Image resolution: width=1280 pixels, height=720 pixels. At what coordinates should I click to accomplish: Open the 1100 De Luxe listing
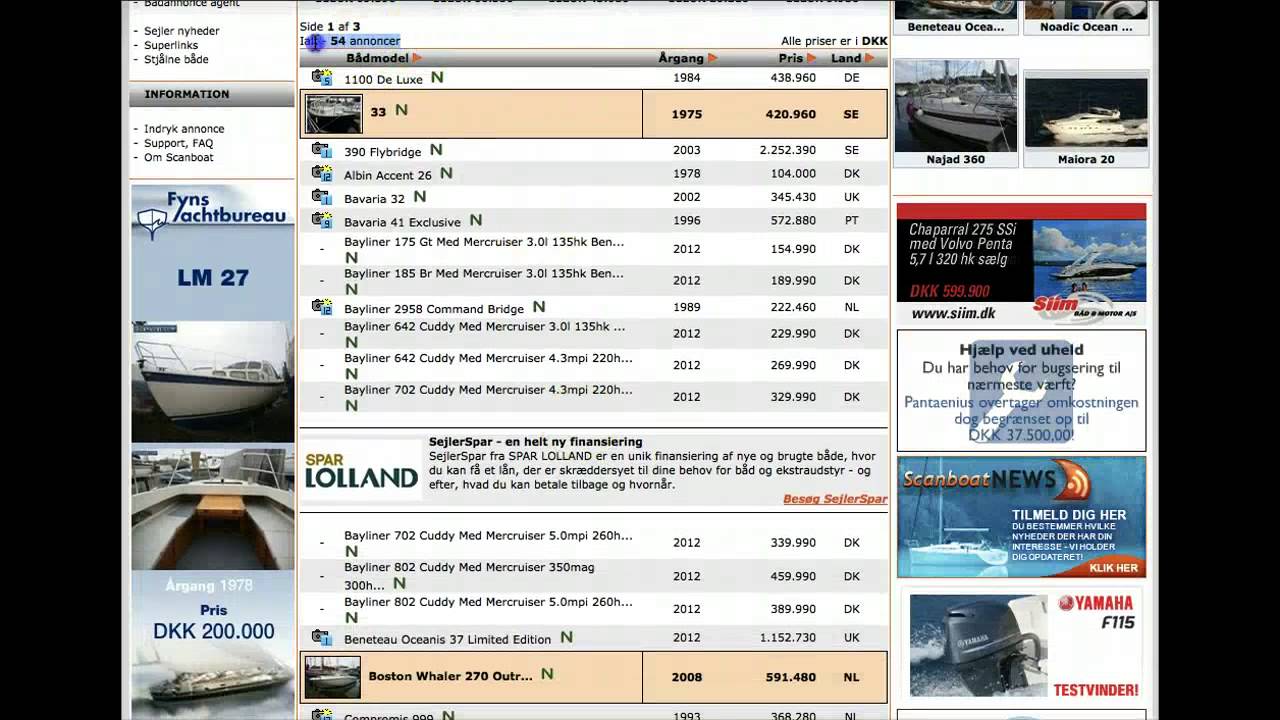point(383,79)
